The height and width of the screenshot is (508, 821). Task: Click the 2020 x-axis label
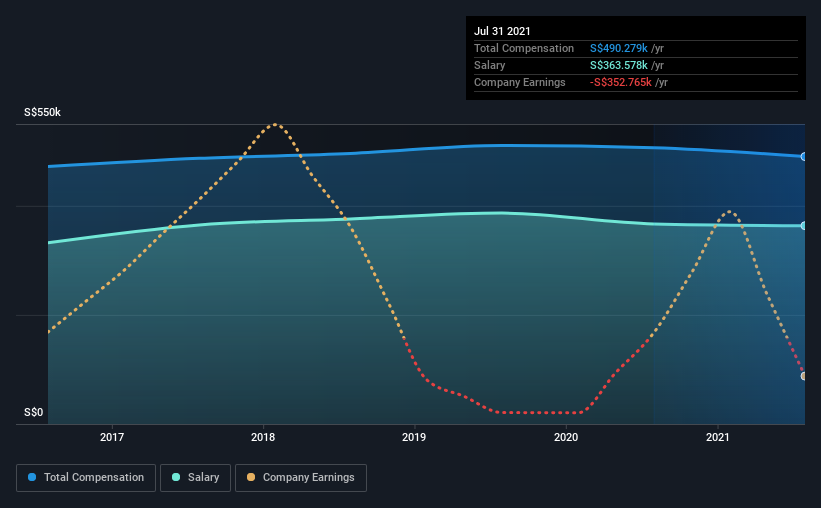(566, 437)
